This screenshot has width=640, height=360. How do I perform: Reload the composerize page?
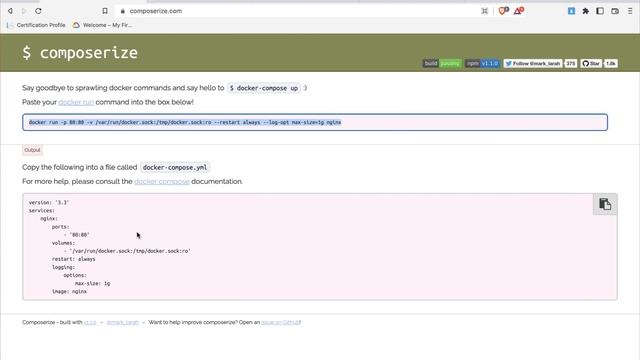(x=38, y=11)
